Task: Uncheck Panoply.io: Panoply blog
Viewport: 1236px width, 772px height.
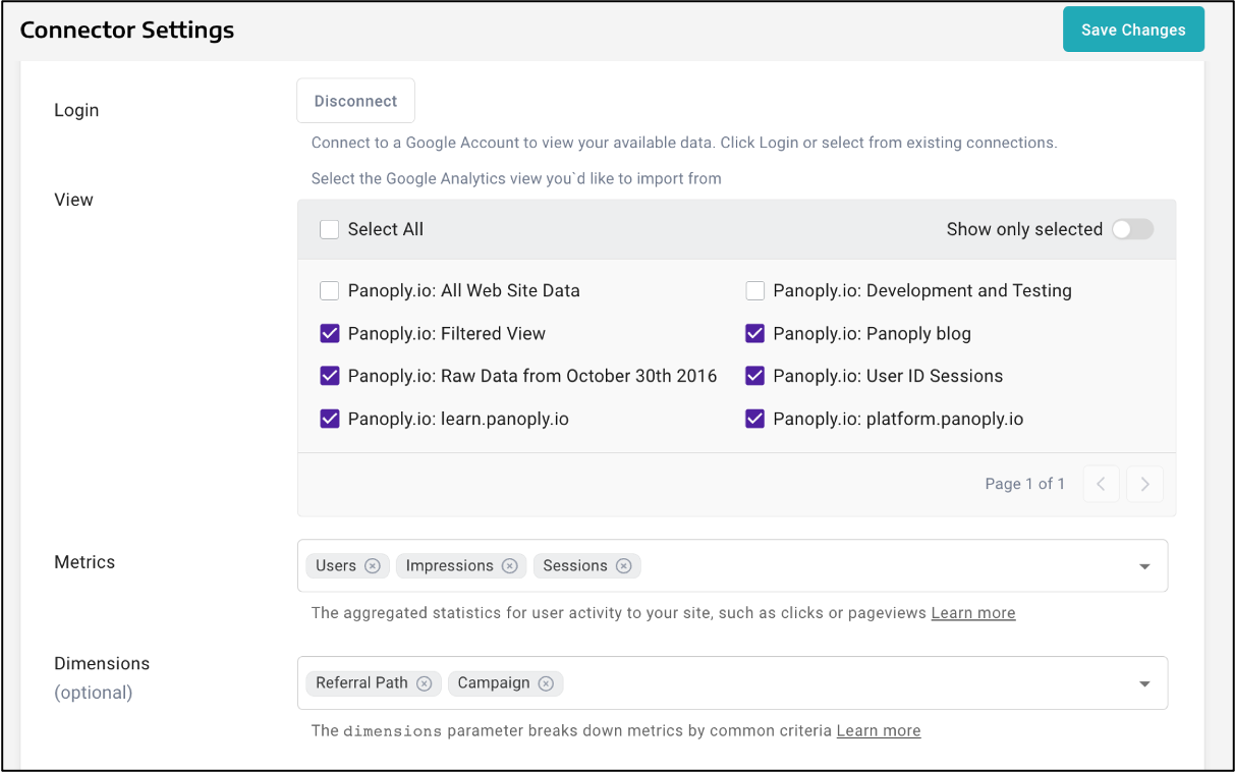Action: pyautogui.click(x=755, y=334)
